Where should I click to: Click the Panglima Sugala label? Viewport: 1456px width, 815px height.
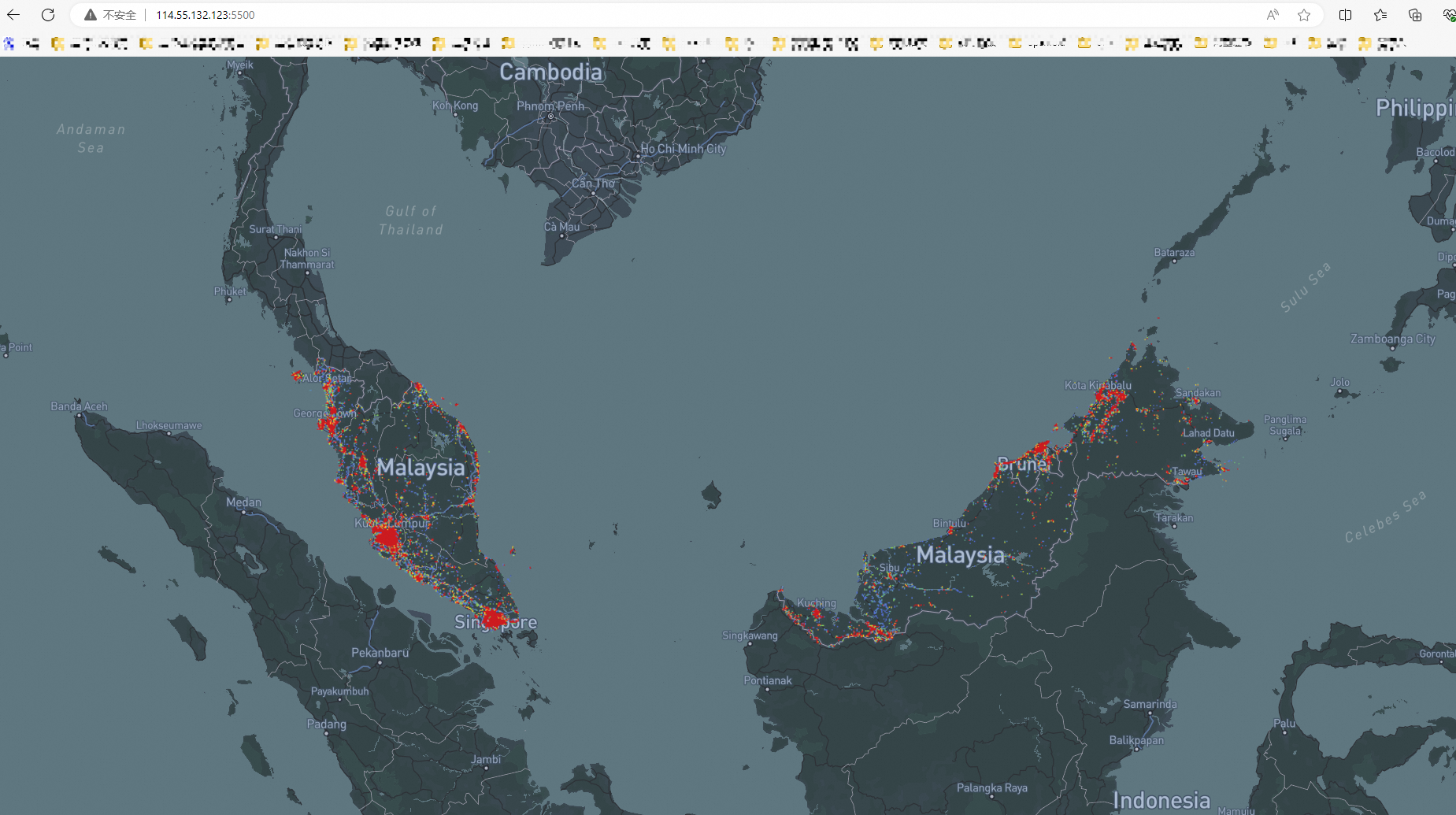coord(1285,425)
